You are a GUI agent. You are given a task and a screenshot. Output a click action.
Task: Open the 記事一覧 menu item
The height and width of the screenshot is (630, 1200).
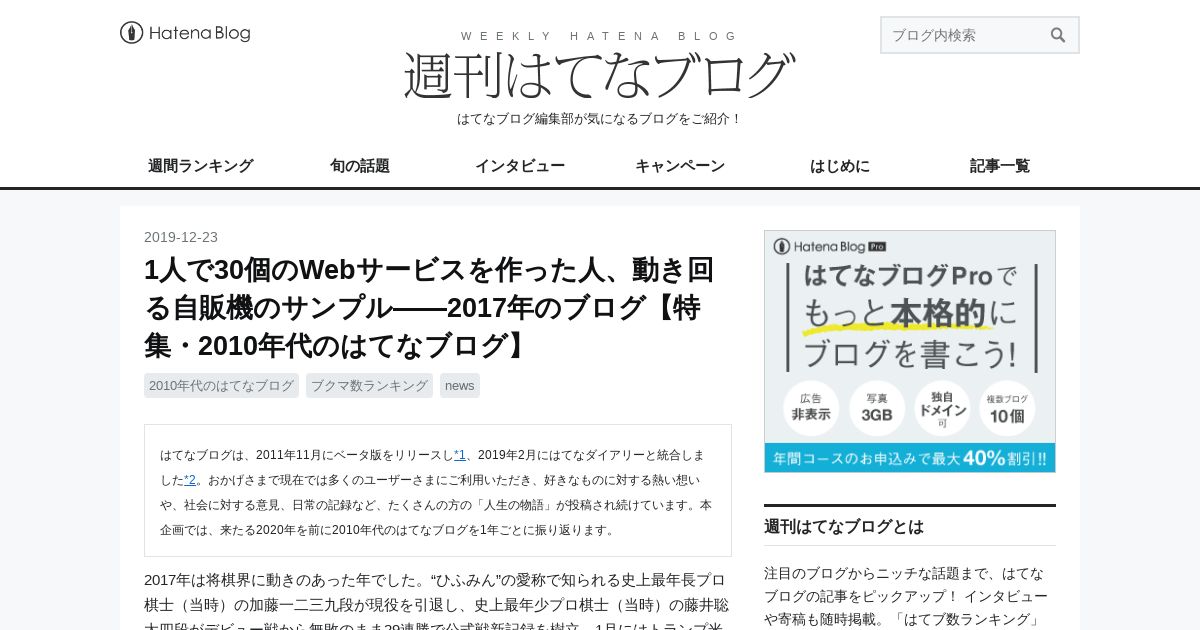coord(1000,166)
